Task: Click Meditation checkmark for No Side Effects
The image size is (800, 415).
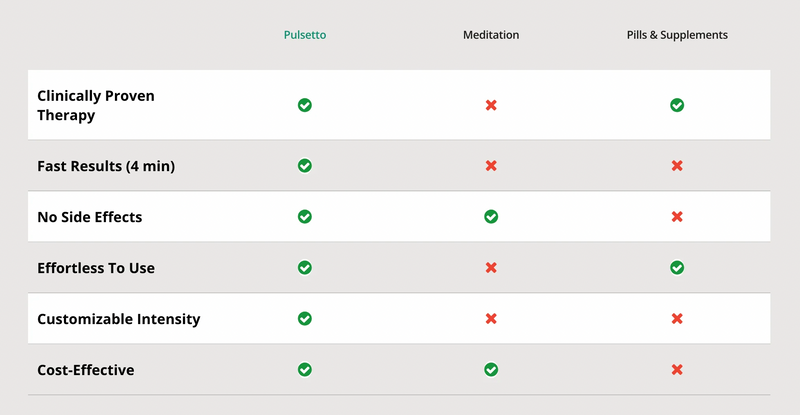Action: click(x=491, y=217)
